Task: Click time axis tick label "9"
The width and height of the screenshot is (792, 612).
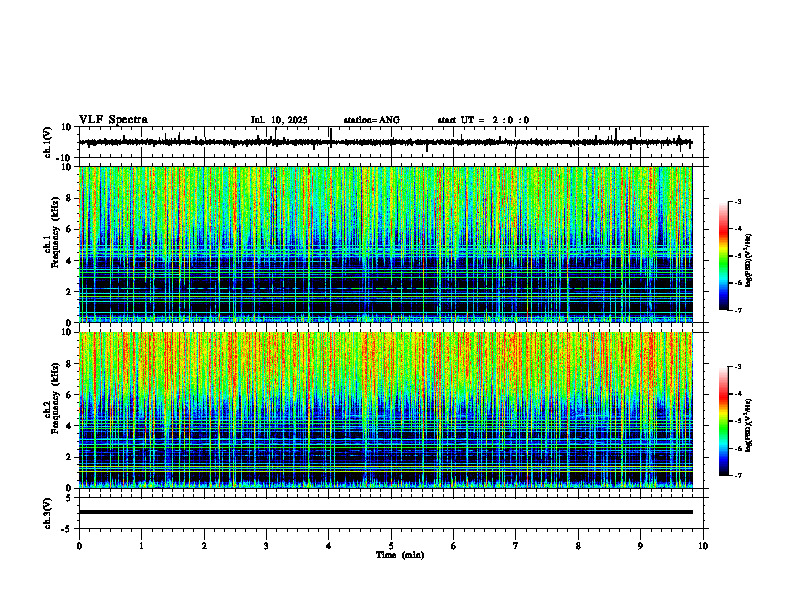Action: click(x=640, y=546)
